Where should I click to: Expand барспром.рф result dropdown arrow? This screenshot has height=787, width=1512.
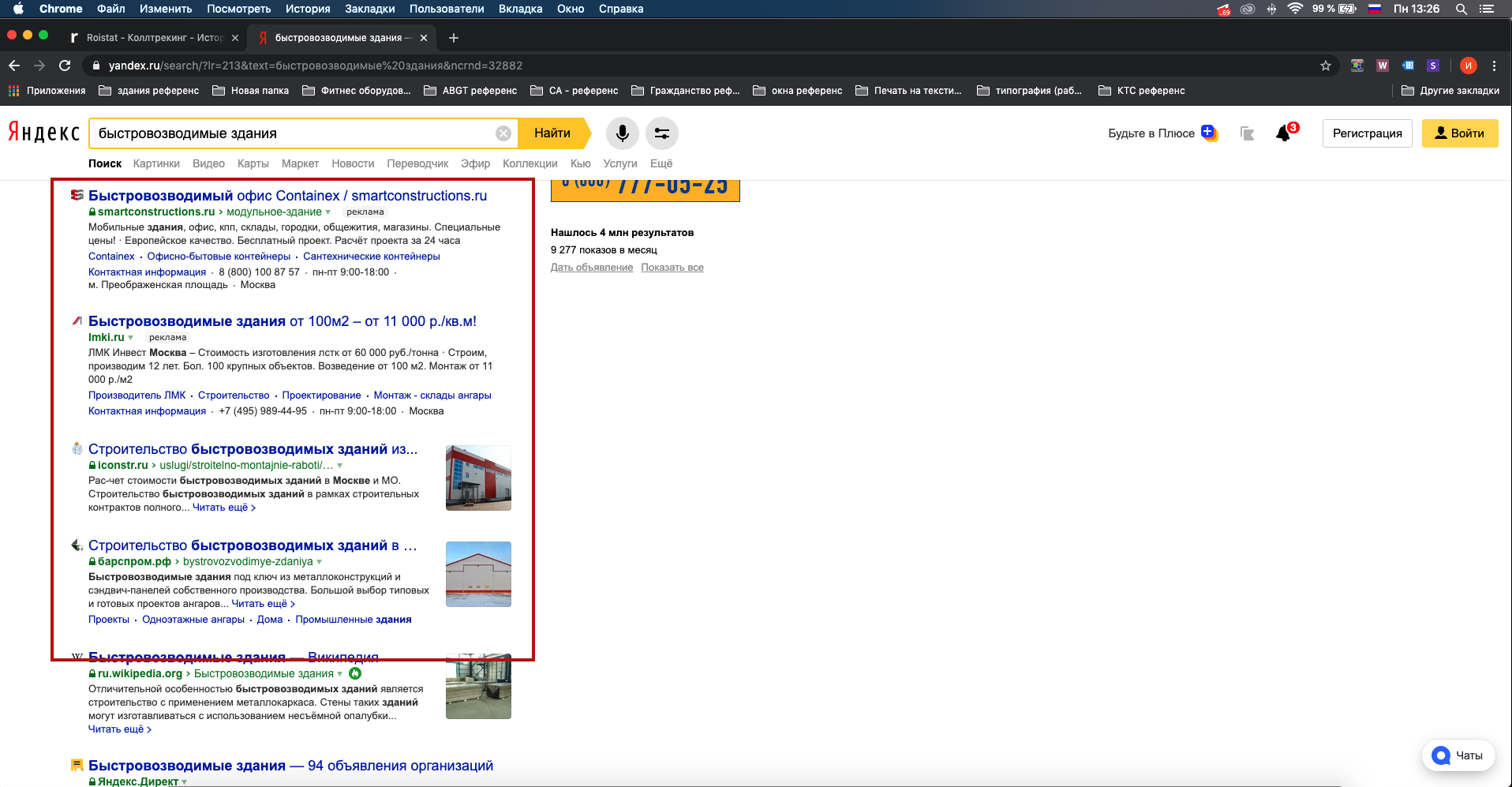[x=320, y=562]
